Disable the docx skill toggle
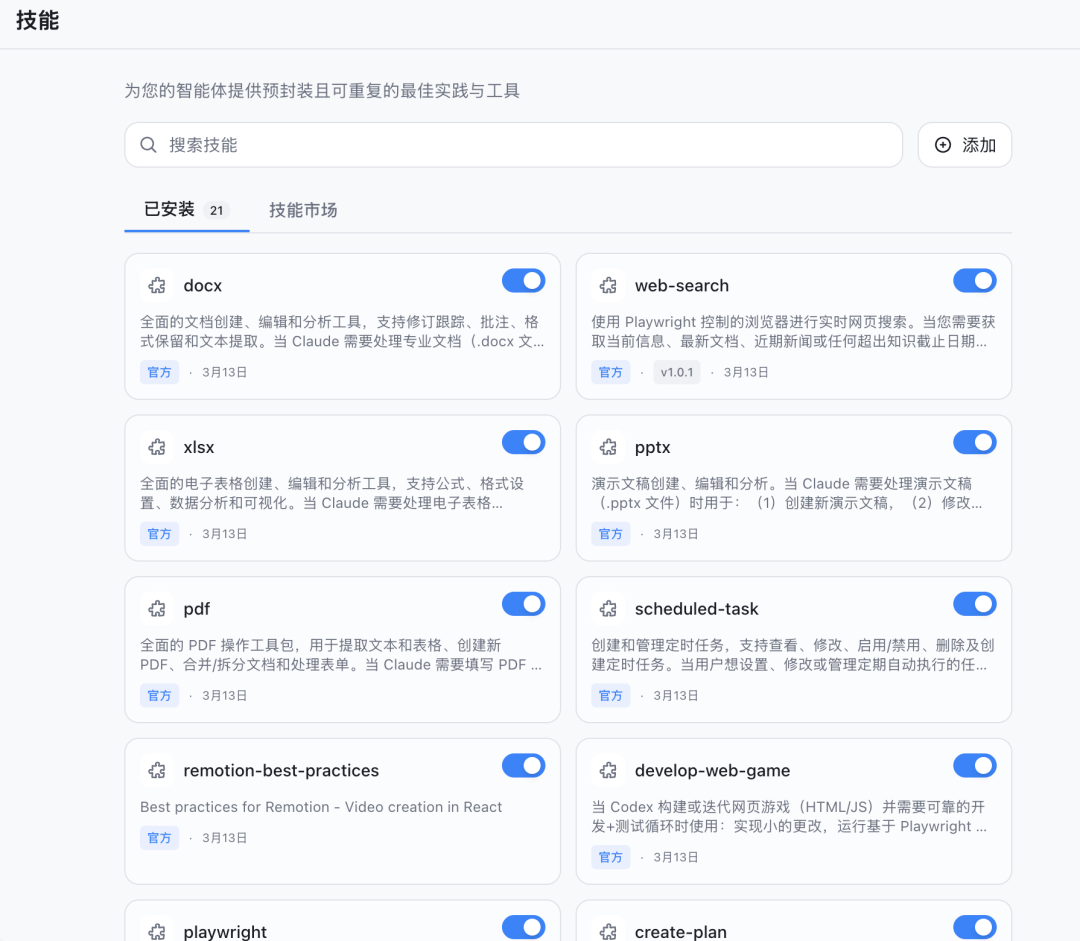This screenshot has height=941, width=1080. click(x=523, y=281)
